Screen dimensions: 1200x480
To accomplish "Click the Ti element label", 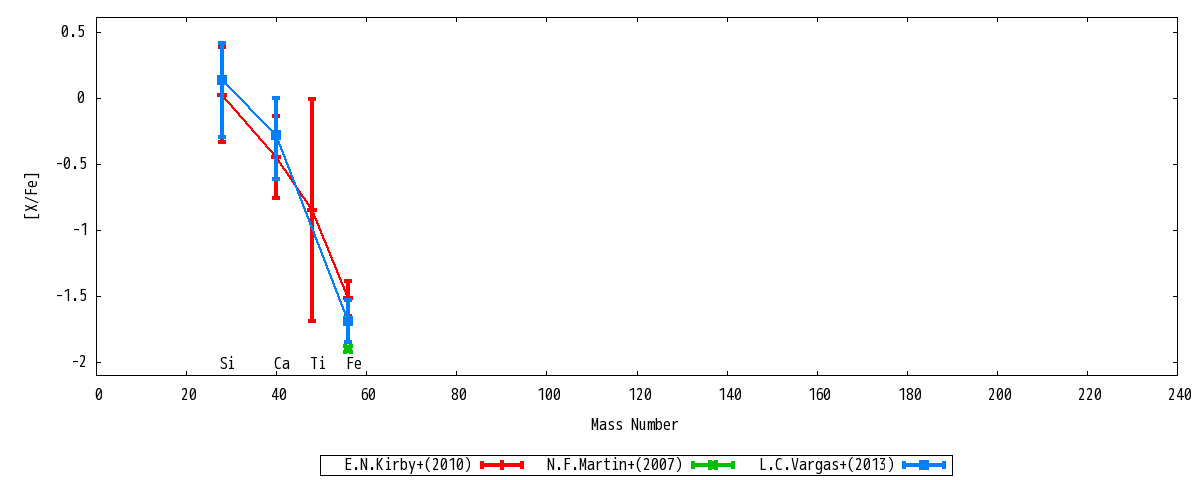I will pyautogui.click(x=318, y=364).
